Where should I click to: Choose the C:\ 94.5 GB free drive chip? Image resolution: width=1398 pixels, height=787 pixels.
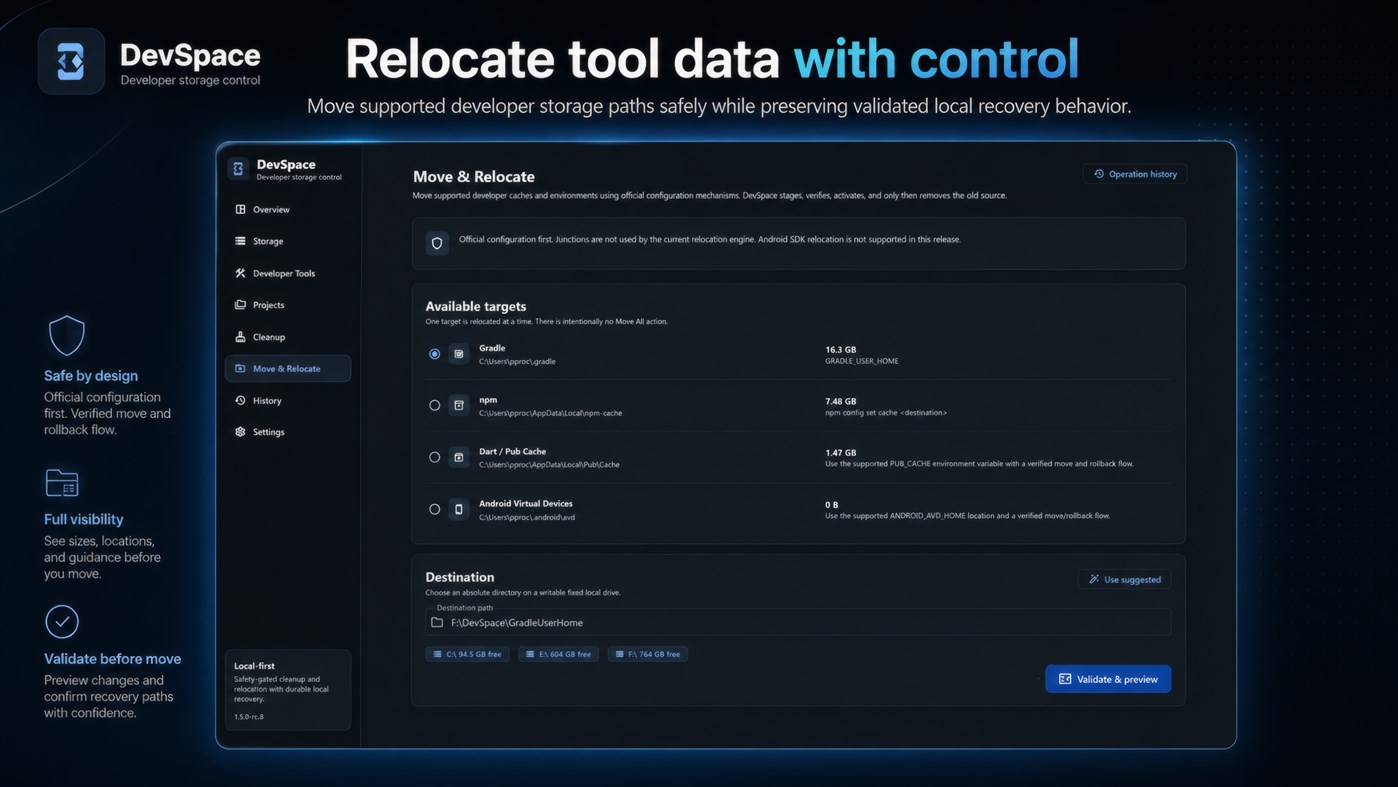467,654
